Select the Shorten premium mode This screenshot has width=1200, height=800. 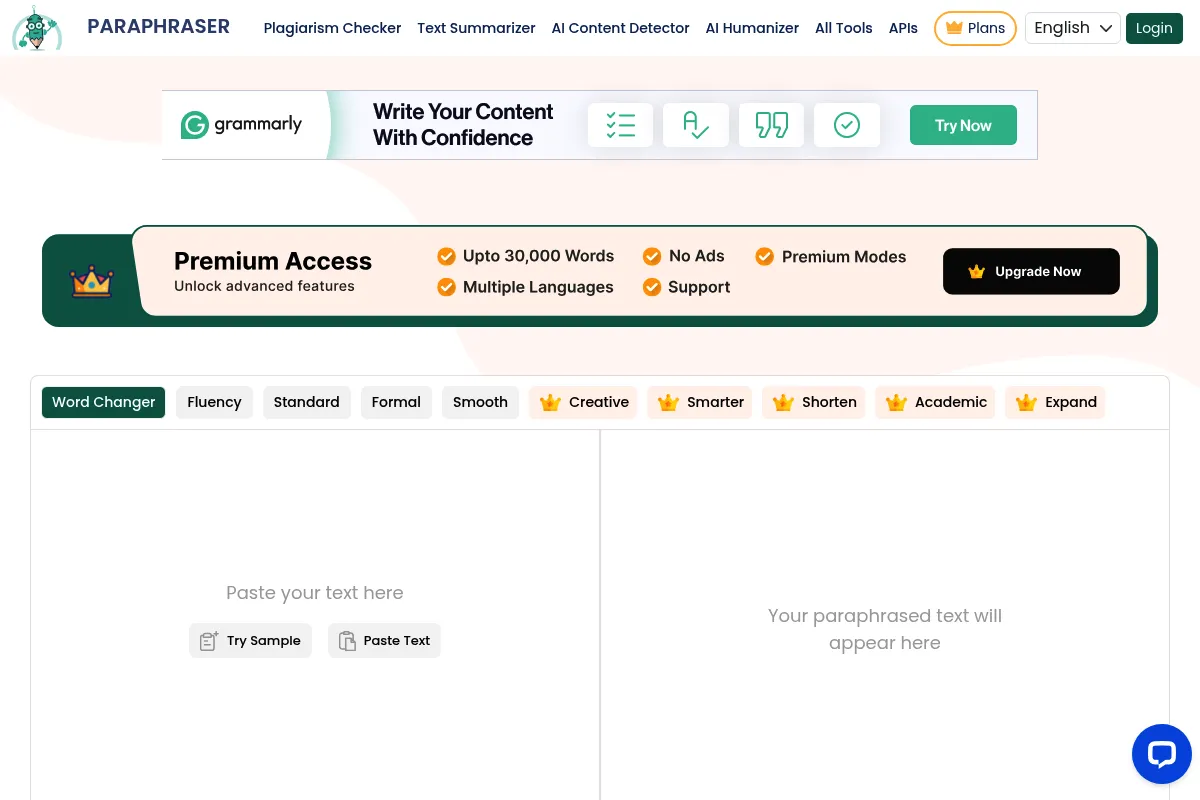click(814, 402)
